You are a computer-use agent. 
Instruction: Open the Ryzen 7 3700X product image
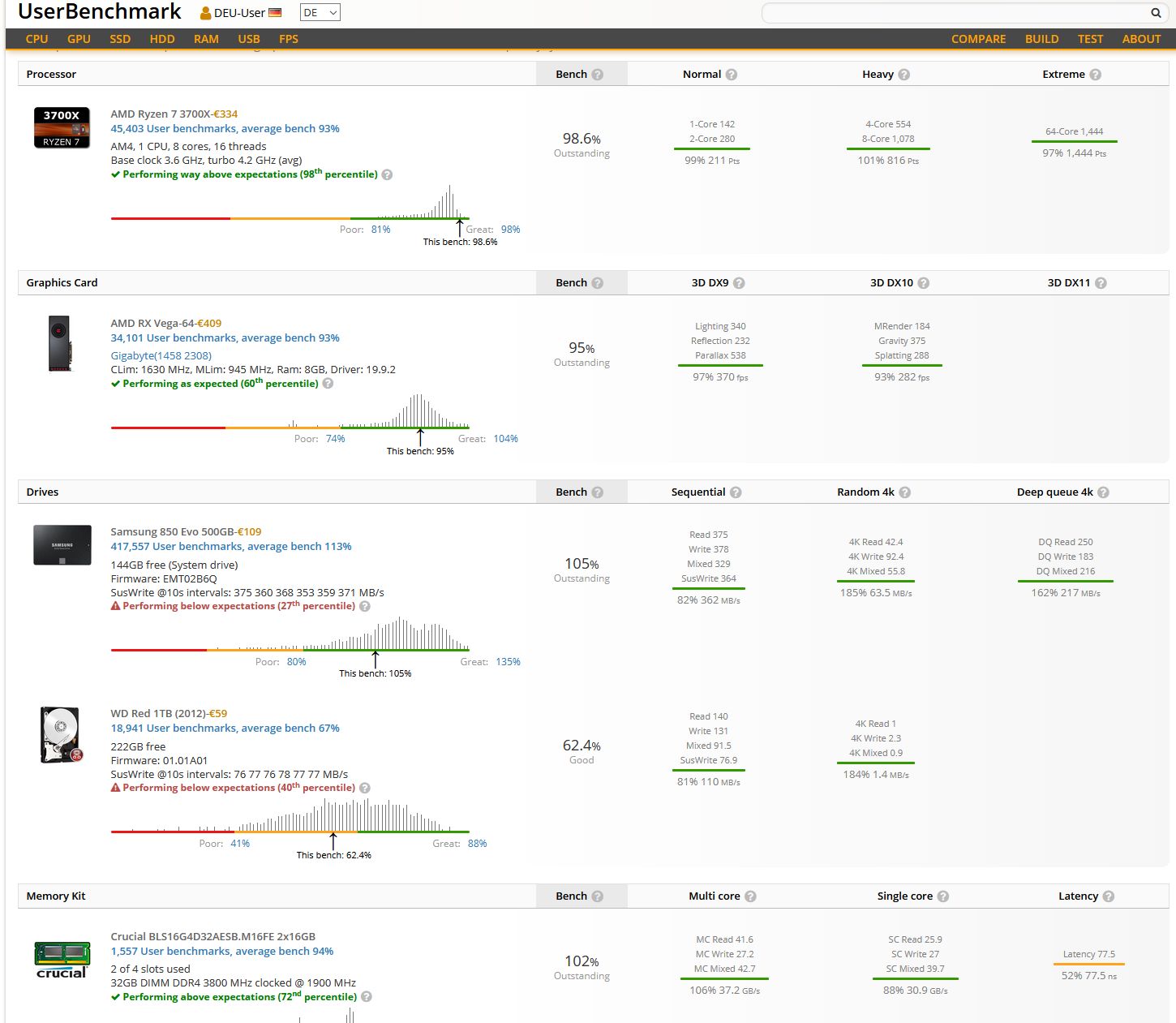[x=62, y=127]
